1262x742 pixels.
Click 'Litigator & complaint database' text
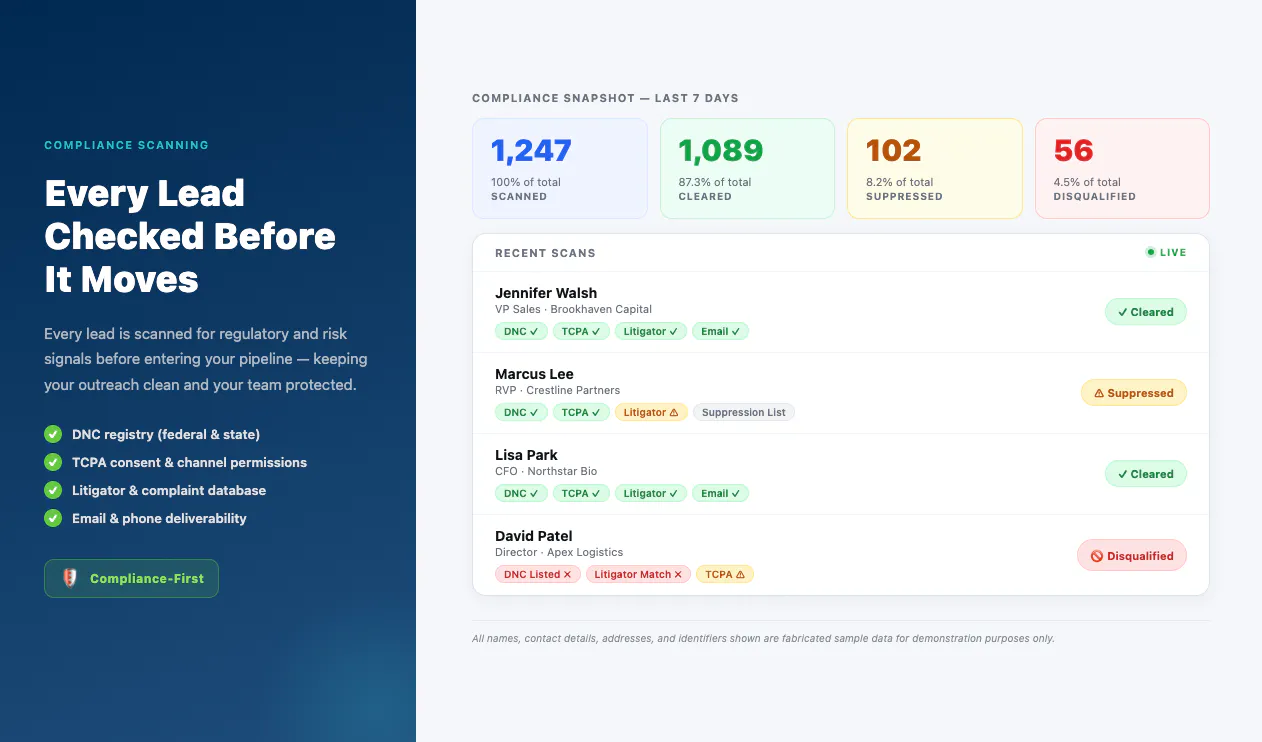point(169,490)
